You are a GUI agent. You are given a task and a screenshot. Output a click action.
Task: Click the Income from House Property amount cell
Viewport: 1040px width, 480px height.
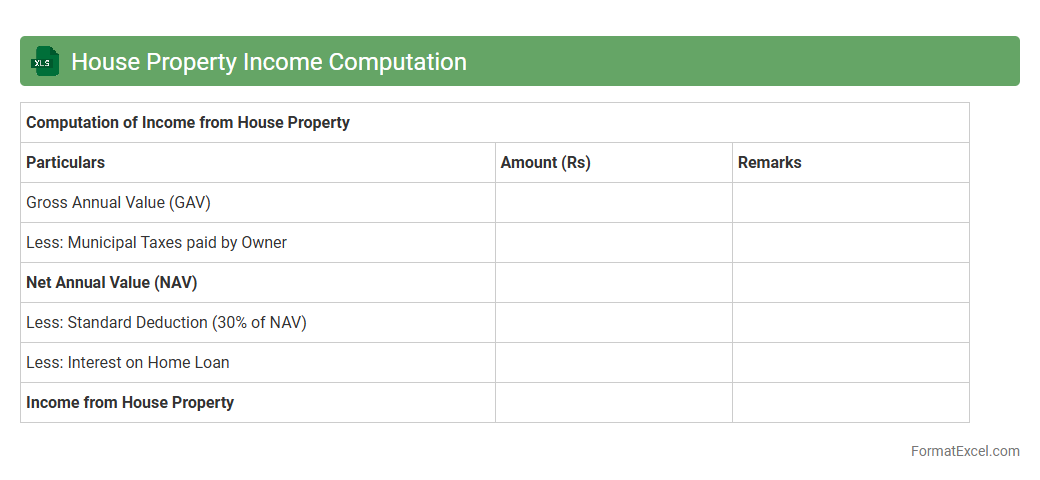613,403
